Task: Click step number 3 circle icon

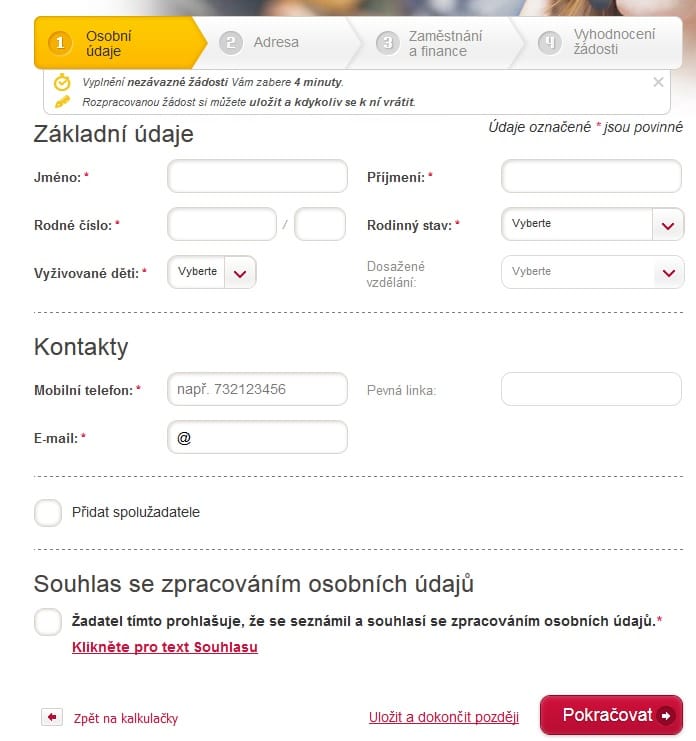Action: tap(387, 43)
